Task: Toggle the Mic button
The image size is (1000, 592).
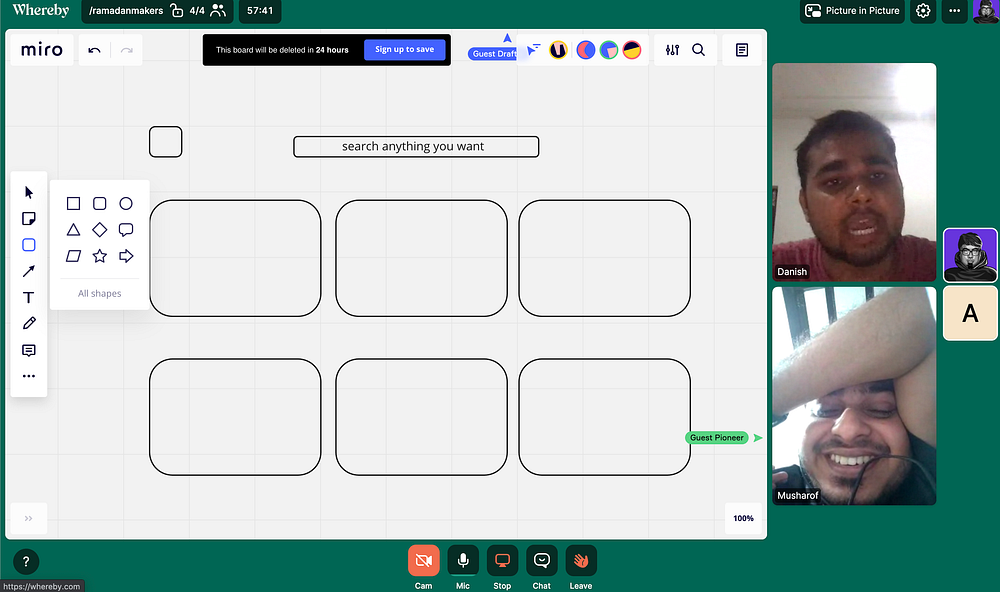Action: pyautogui.click(x=463, y=561)
